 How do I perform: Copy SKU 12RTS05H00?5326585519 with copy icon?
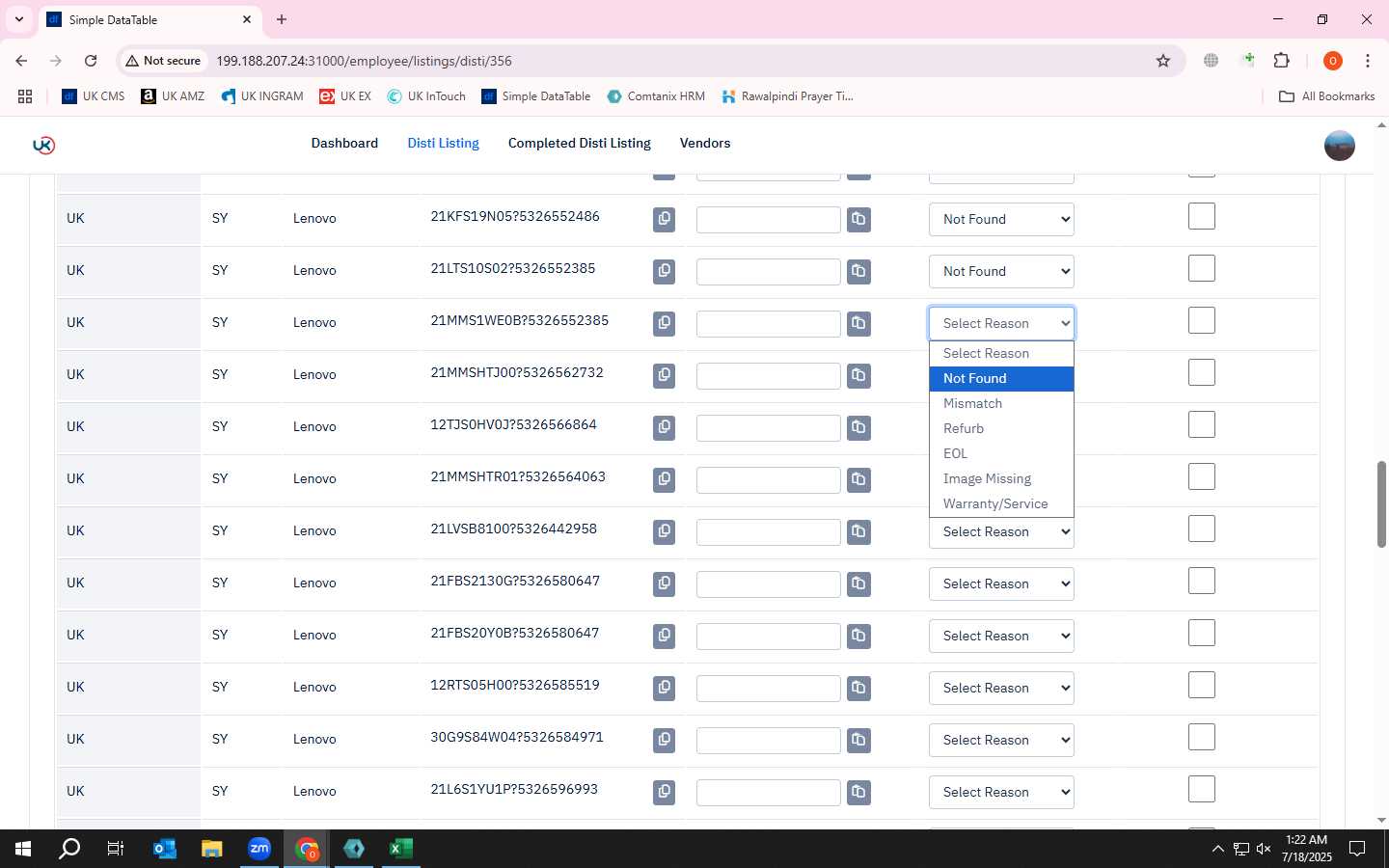(664, 688)
